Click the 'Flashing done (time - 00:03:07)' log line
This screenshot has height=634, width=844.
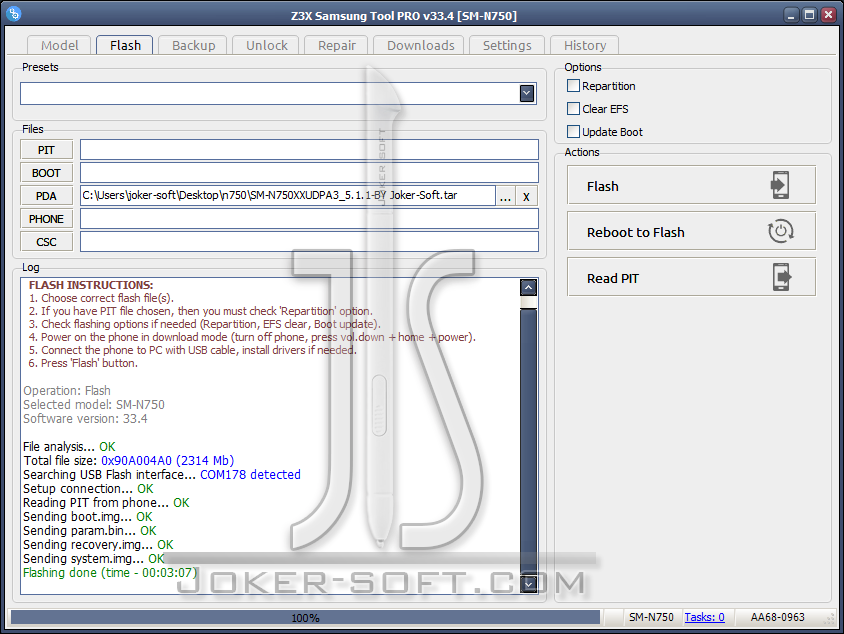tap(110, 573)
